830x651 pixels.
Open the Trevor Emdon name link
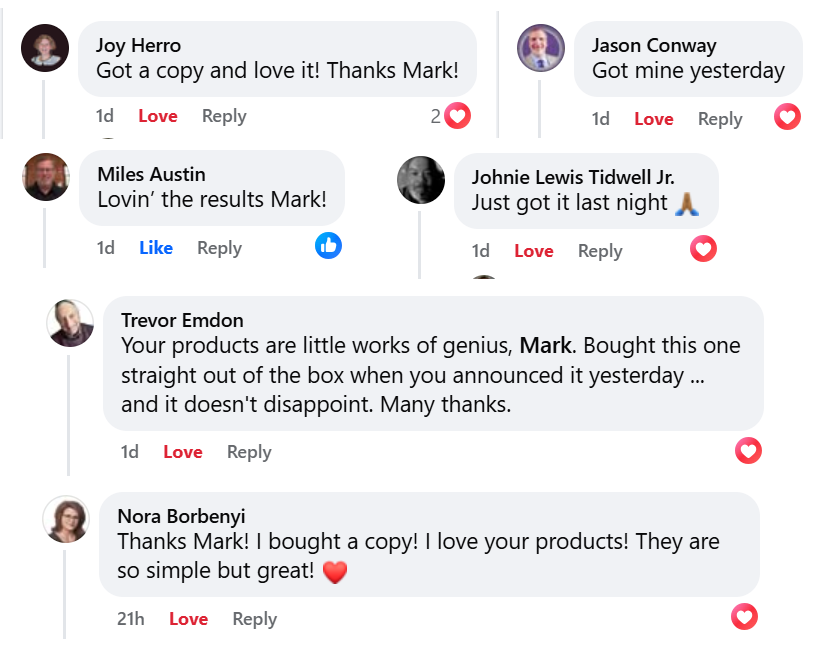pos(182,320)
